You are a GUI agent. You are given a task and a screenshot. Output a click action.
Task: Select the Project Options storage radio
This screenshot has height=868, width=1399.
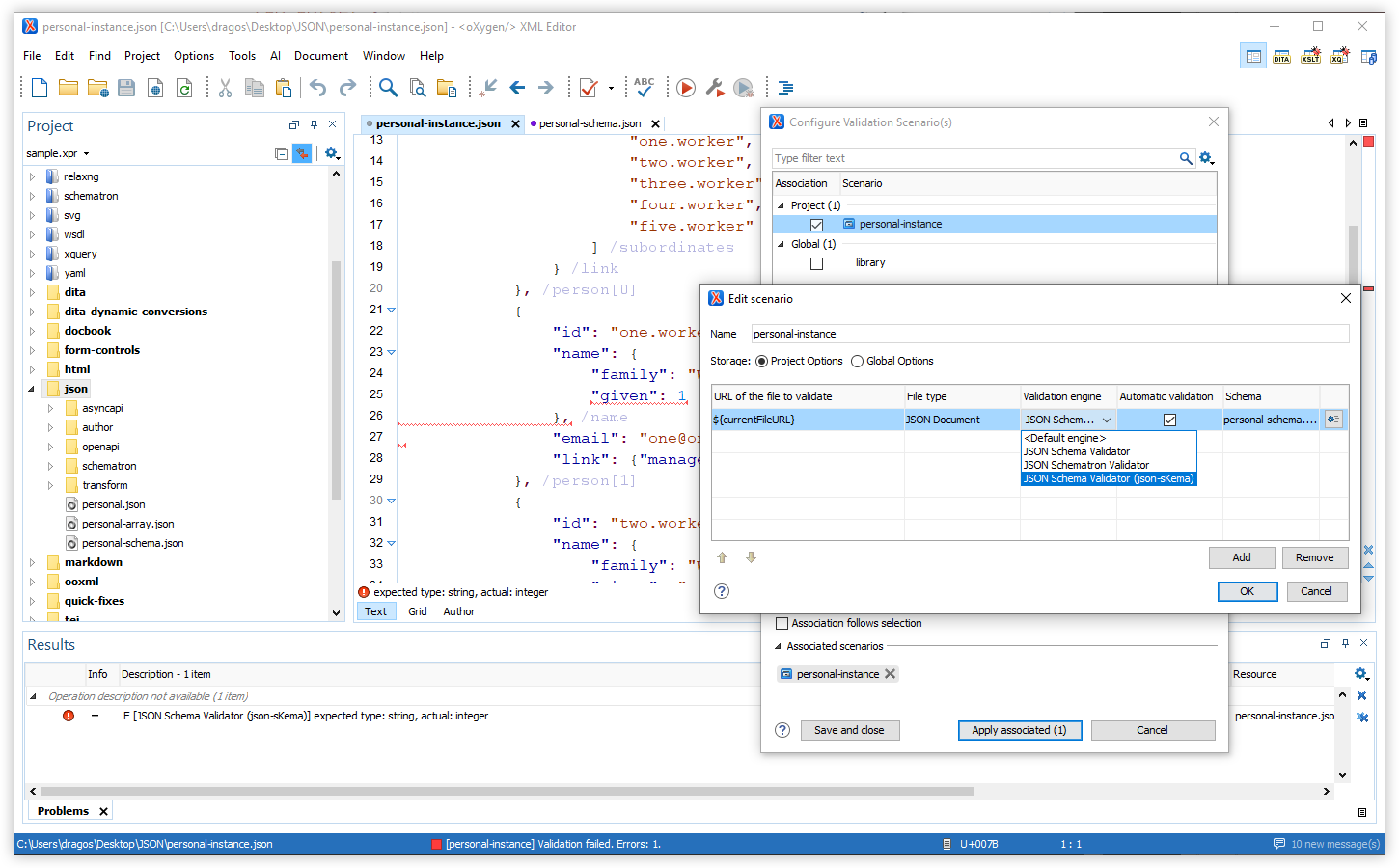pyautogui.click(x=762, y=361)
